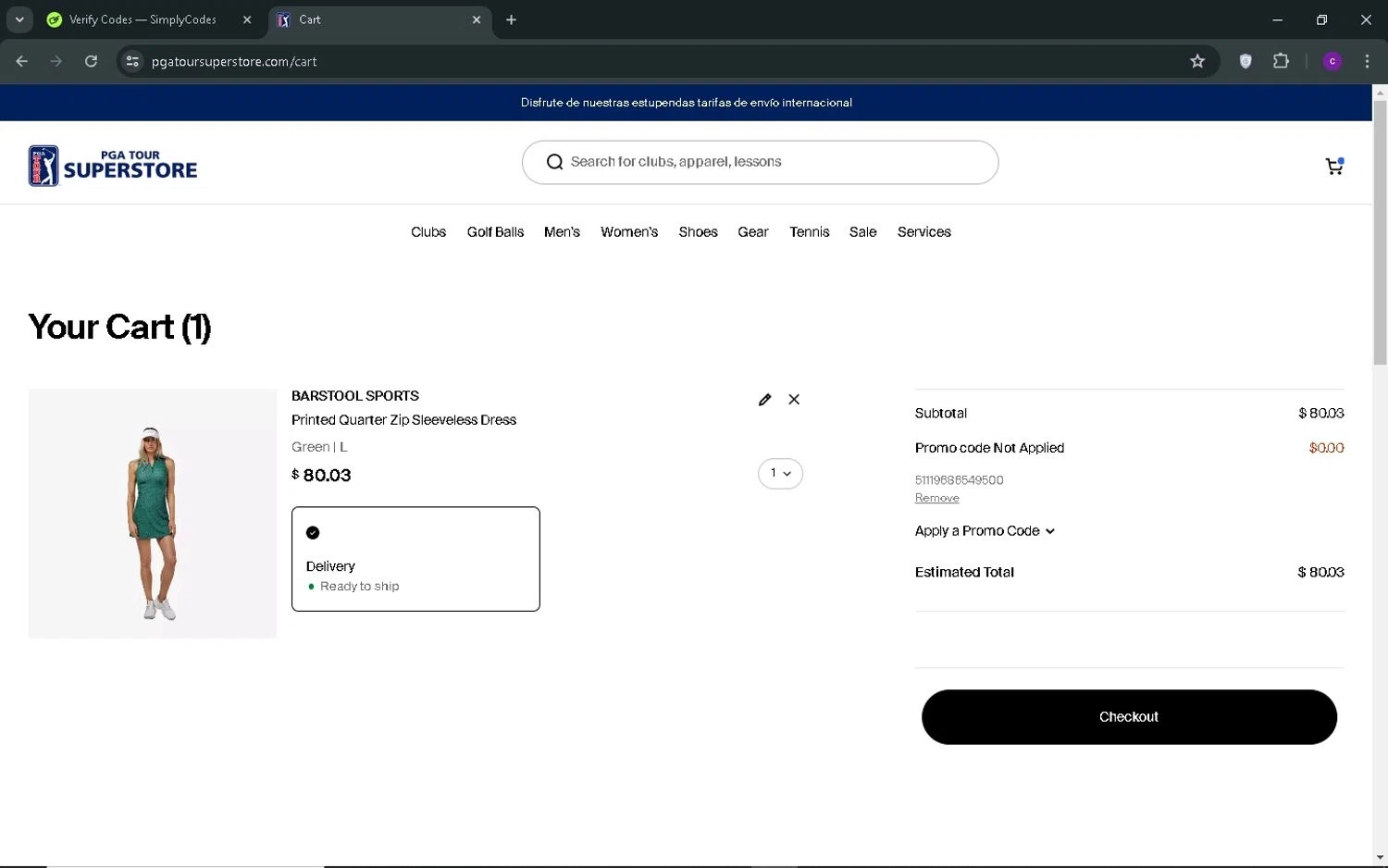Open the quantity dropdown showing 1
The image size is (1388, 868).
(x=780, y=474)
